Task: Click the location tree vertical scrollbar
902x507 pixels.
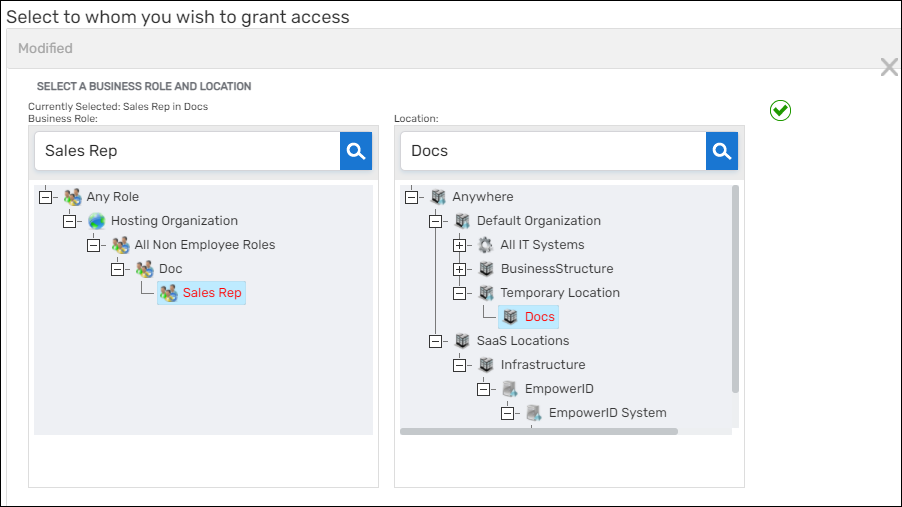Action: [736, 290]
